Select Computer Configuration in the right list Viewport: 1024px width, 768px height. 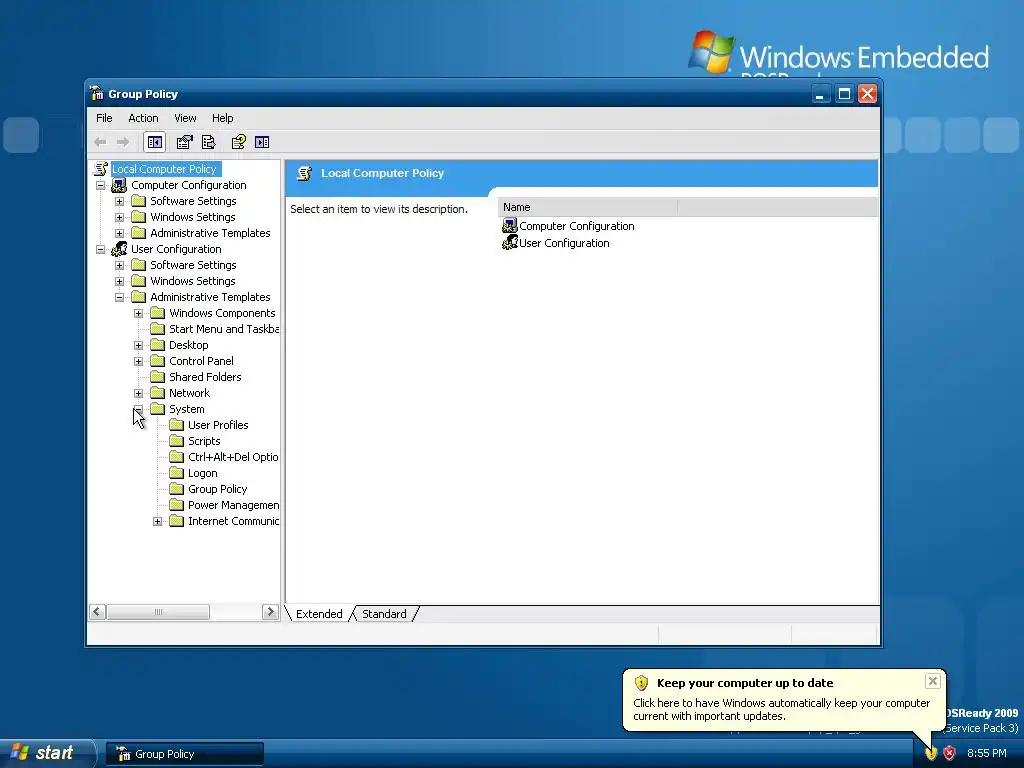568,226
